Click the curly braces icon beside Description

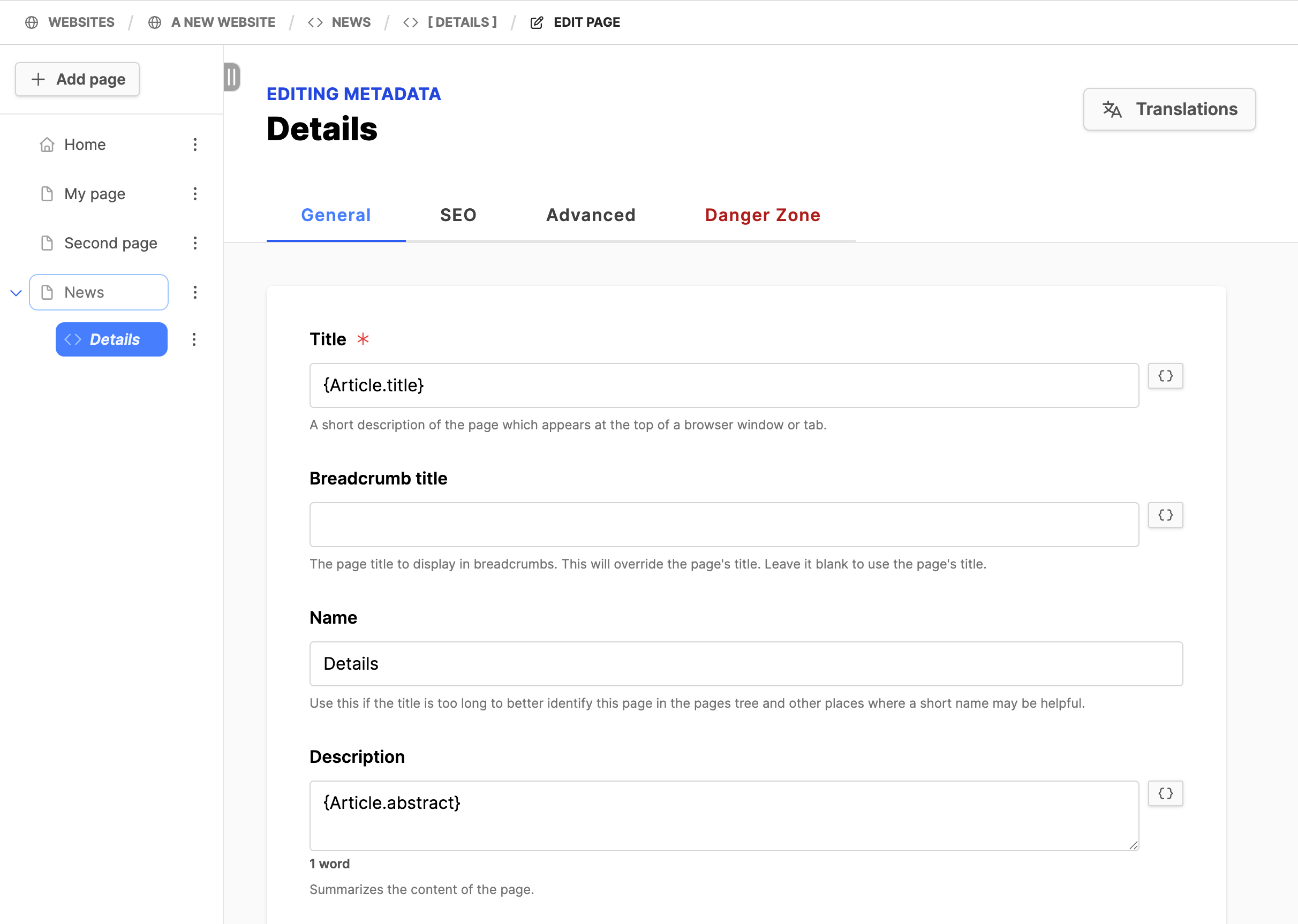point(1165,793)
